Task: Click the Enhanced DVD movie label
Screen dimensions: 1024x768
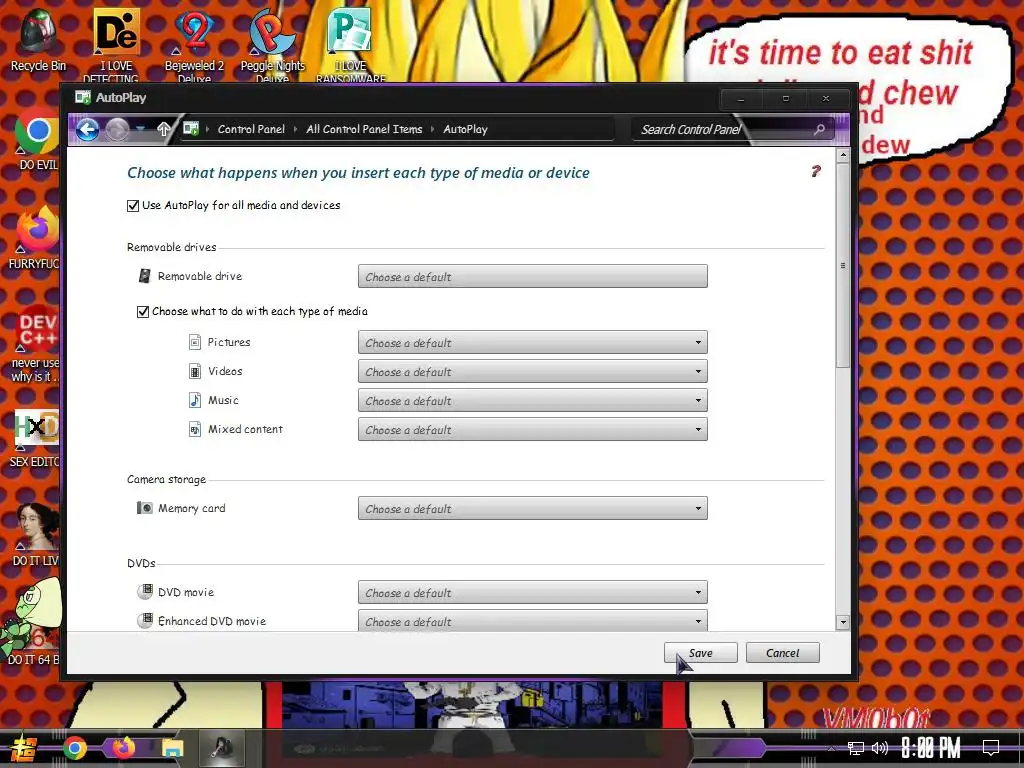Action: tap(212, 621)
